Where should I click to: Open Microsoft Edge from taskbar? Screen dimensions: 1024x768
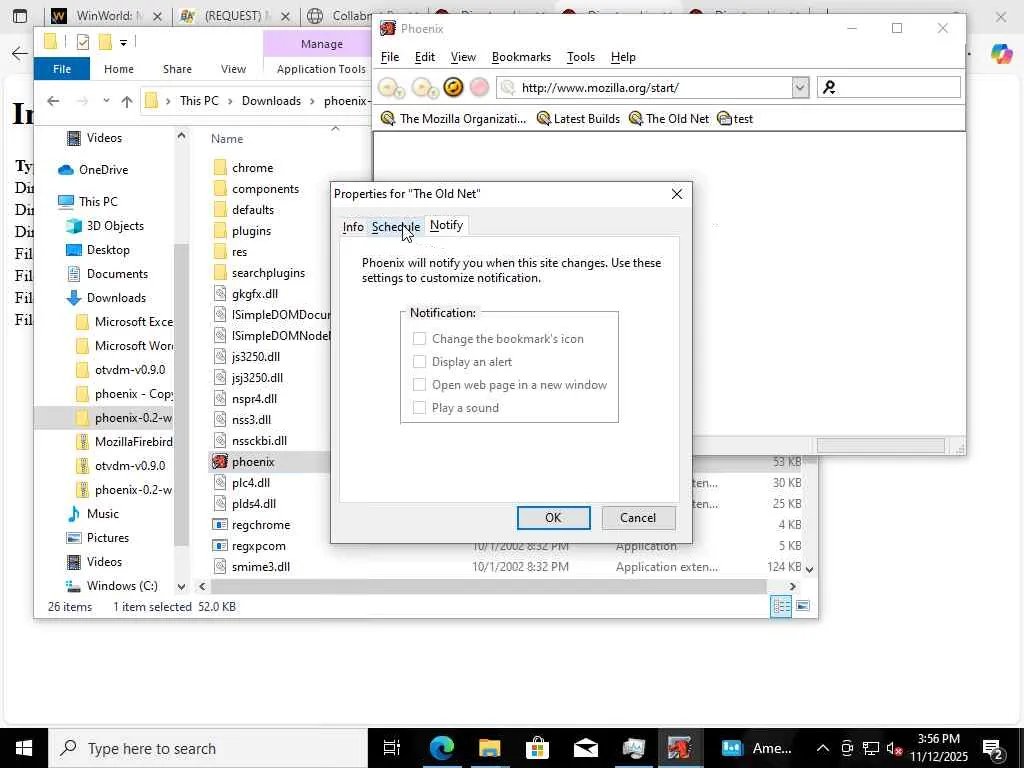coord(442,748)
